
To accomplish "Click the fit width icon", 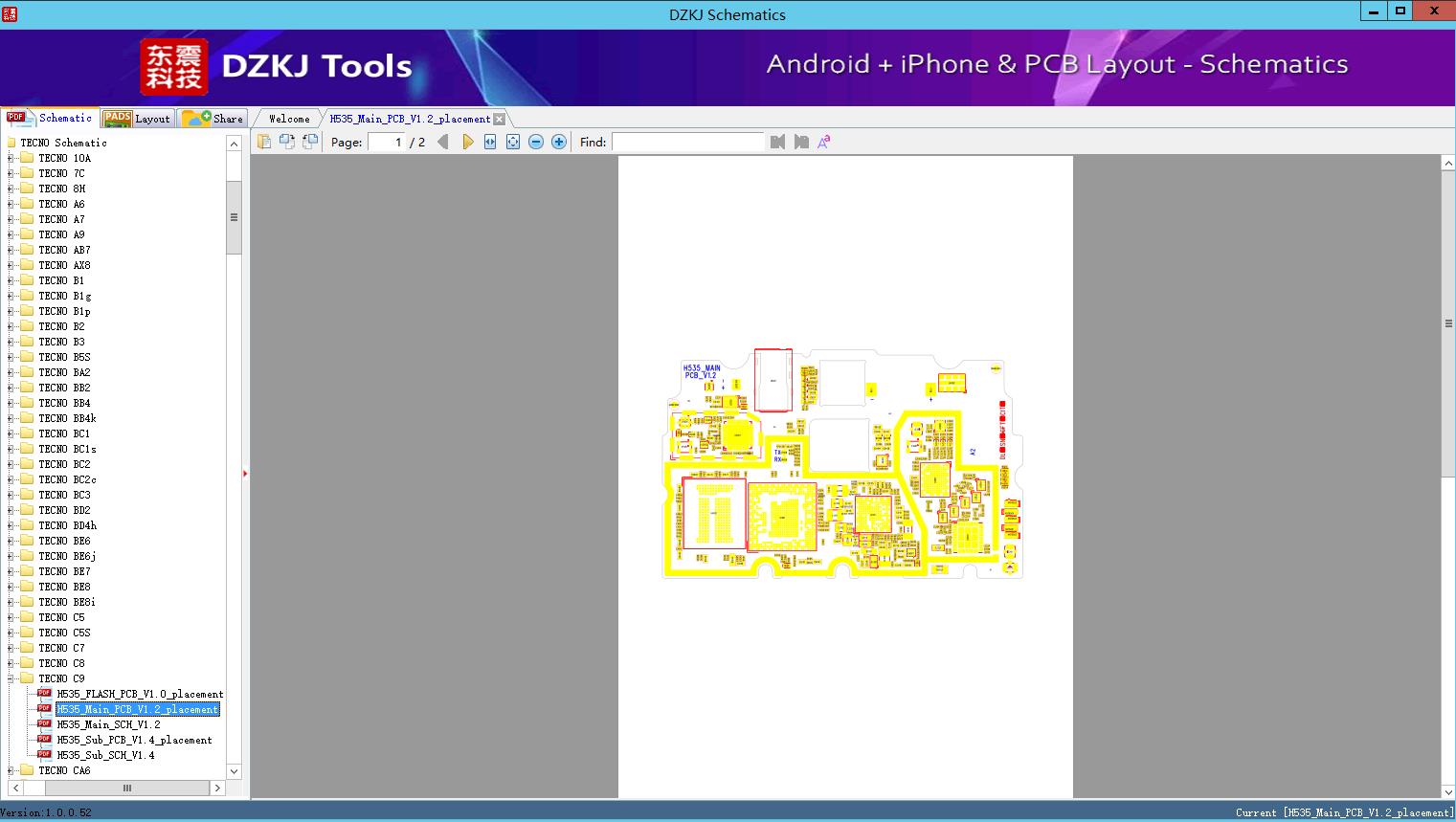I will 490,142.
